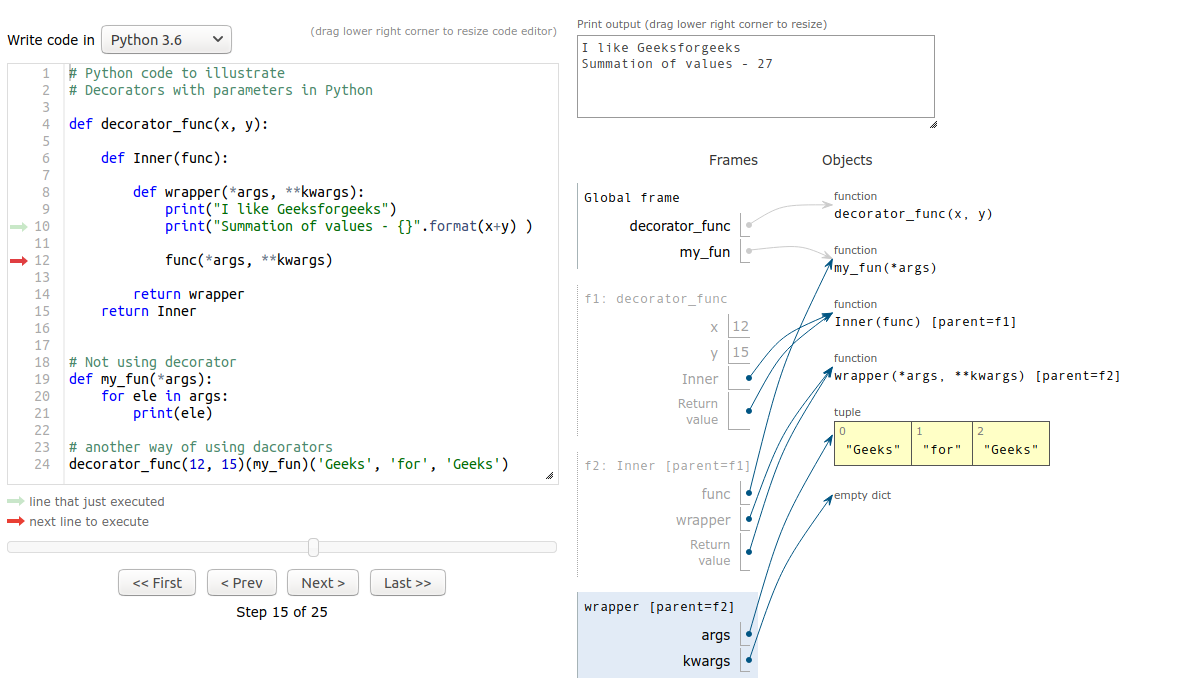Screen dimensions: 1182x695
Task: Click the red arrow beside line 12
Action: tap(19, 261)
